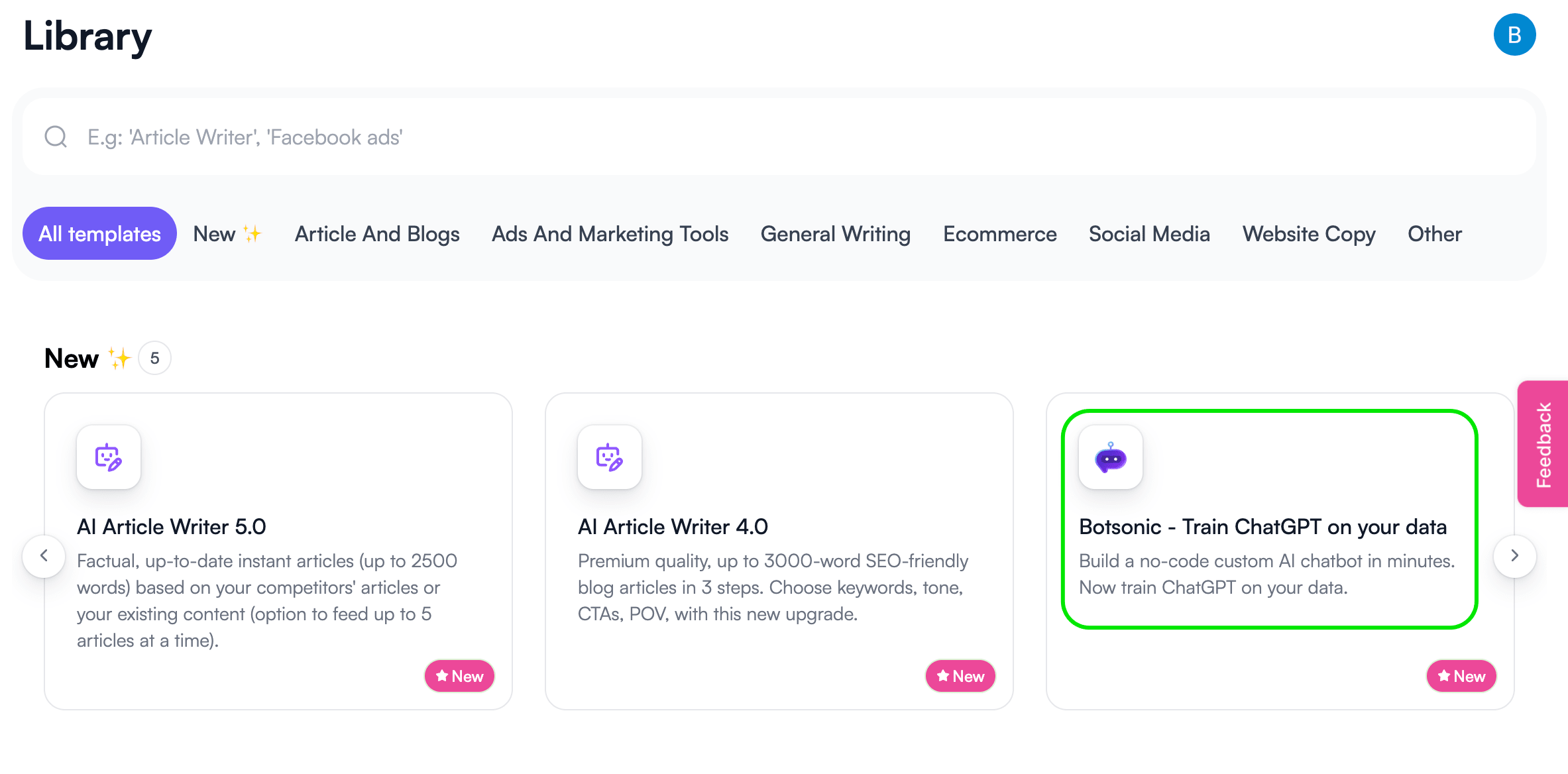Click the right carousel navigation arrow
1568x774 pixels.
[x=1517, y=554]
